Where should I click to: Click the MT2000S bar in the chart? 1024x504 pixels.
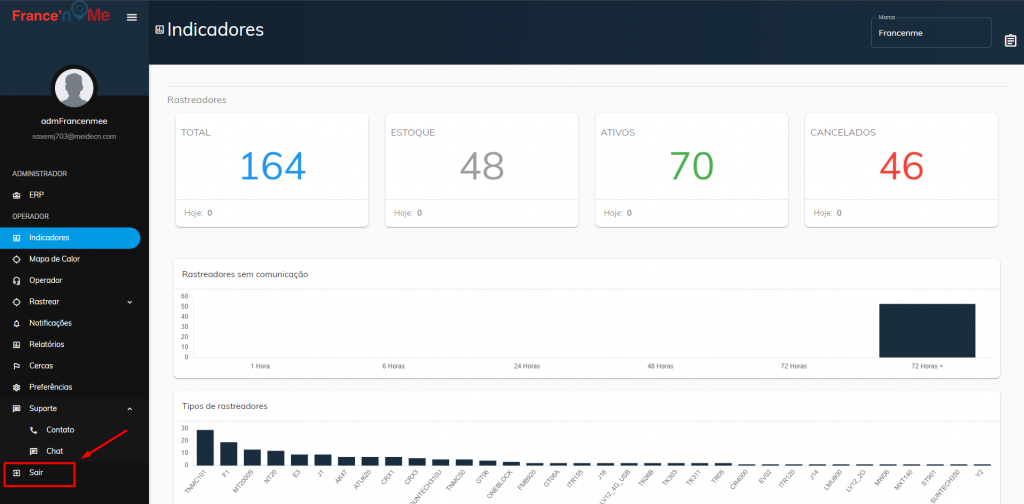pos(253,457)
